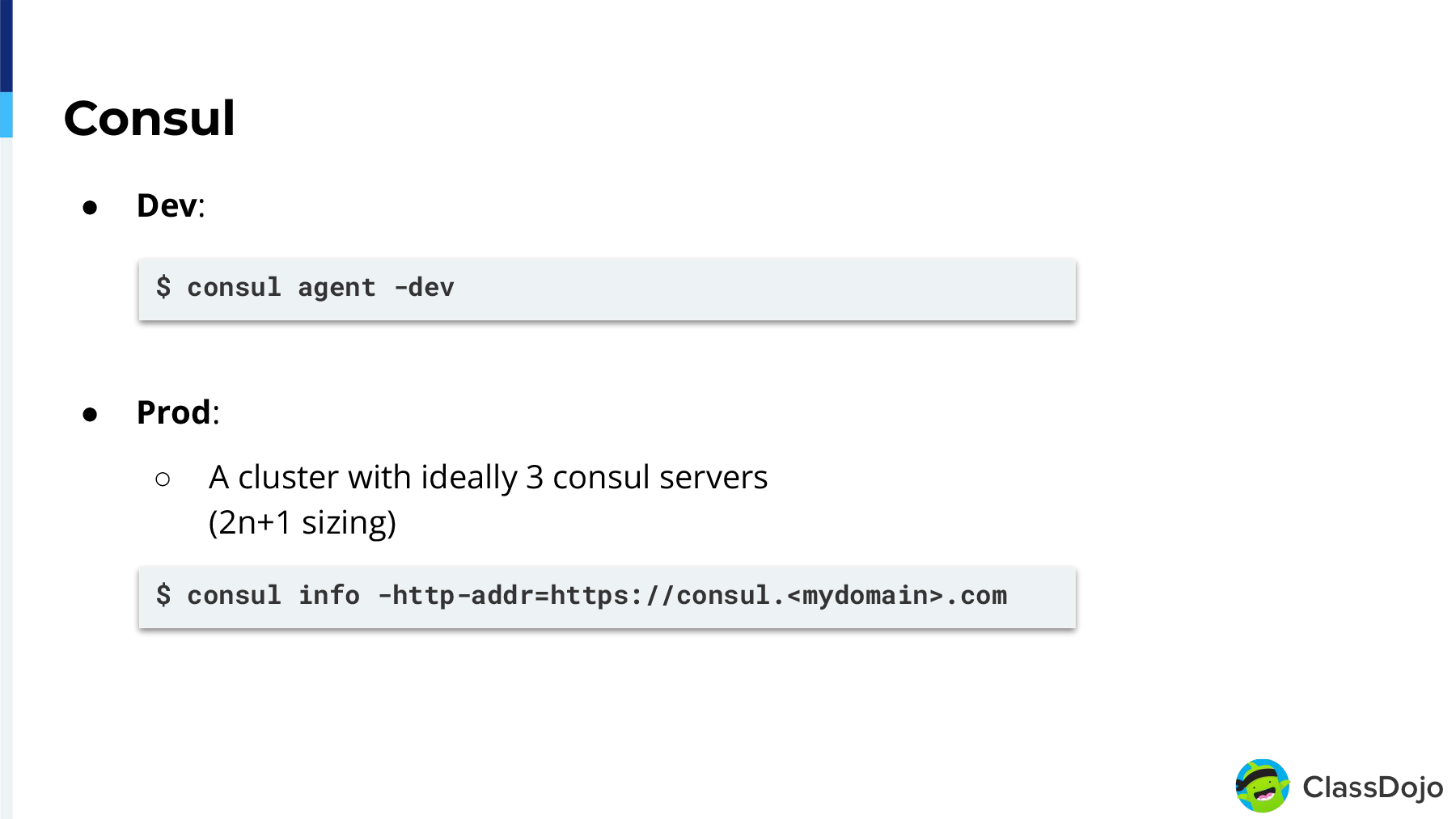Image resolution: width=1456 pixels, height=819 pixels.
Task: Click the filled bullet beside Dev
Action: (90, 208)
